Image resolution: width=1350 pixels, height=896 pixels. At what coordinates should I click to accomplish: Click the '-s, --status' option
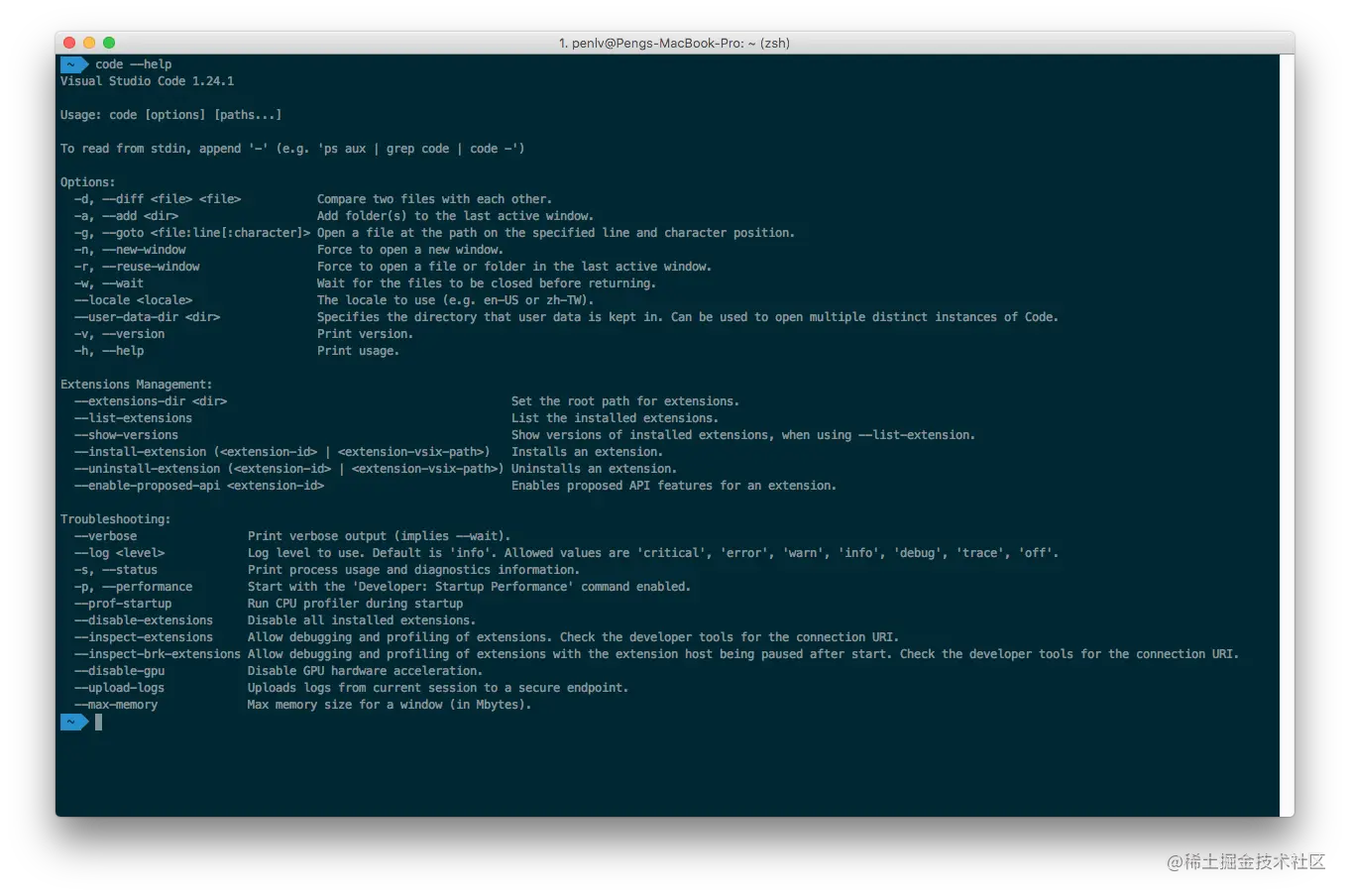116,570
